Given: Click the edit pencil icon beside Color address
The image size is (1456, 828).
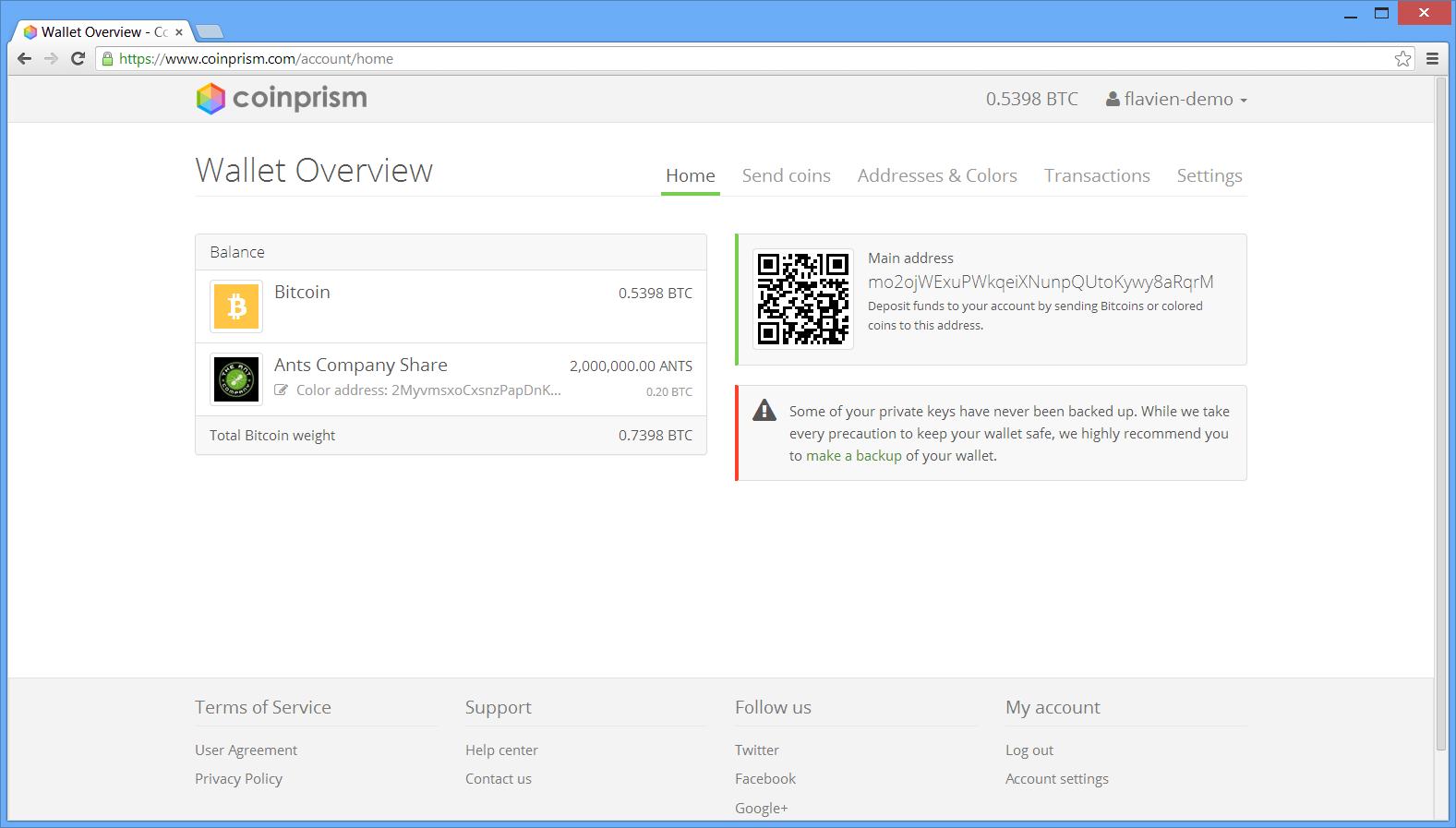Looking at the screenshot, I should [x=281, y=390].
